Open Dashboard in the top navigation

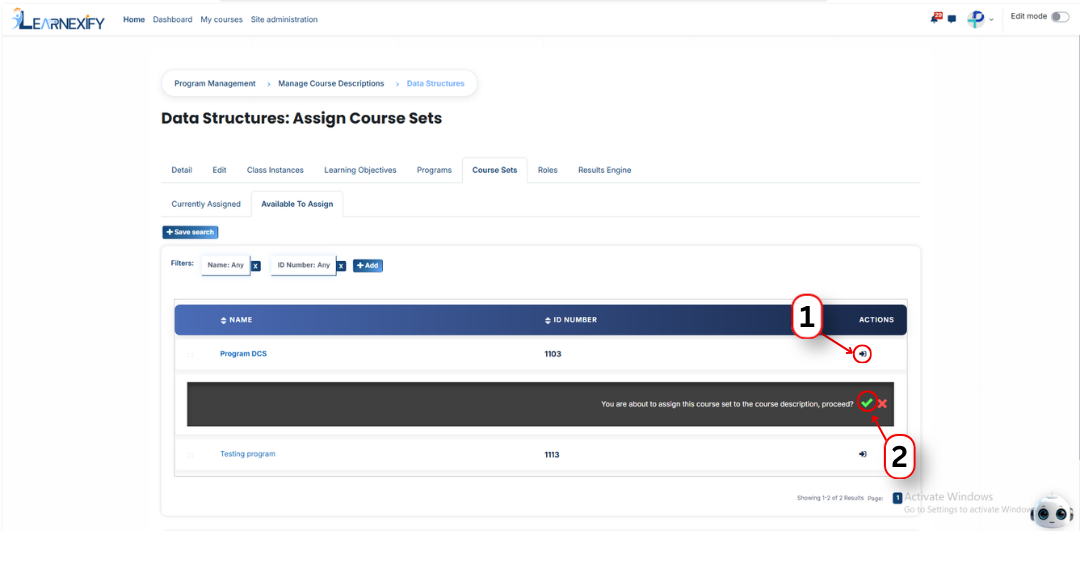pos(172,19)
